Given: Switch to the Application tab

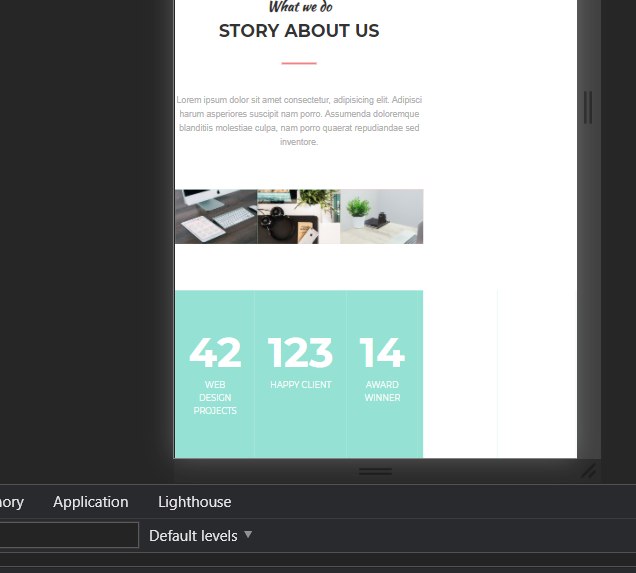Looking at the screenshot, I should [90, 502].
